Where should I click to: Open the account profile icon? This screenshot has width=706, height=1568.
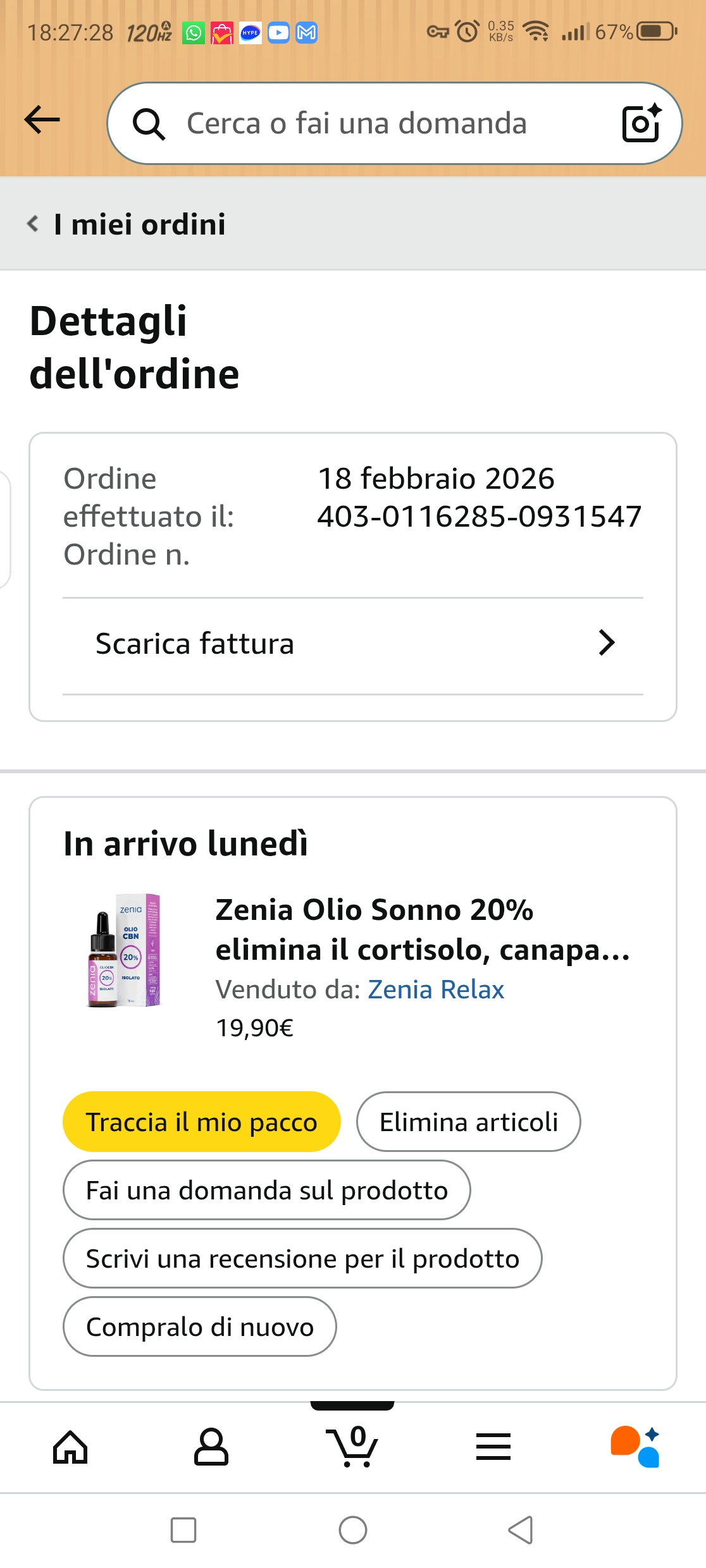tap(211, 1447)
